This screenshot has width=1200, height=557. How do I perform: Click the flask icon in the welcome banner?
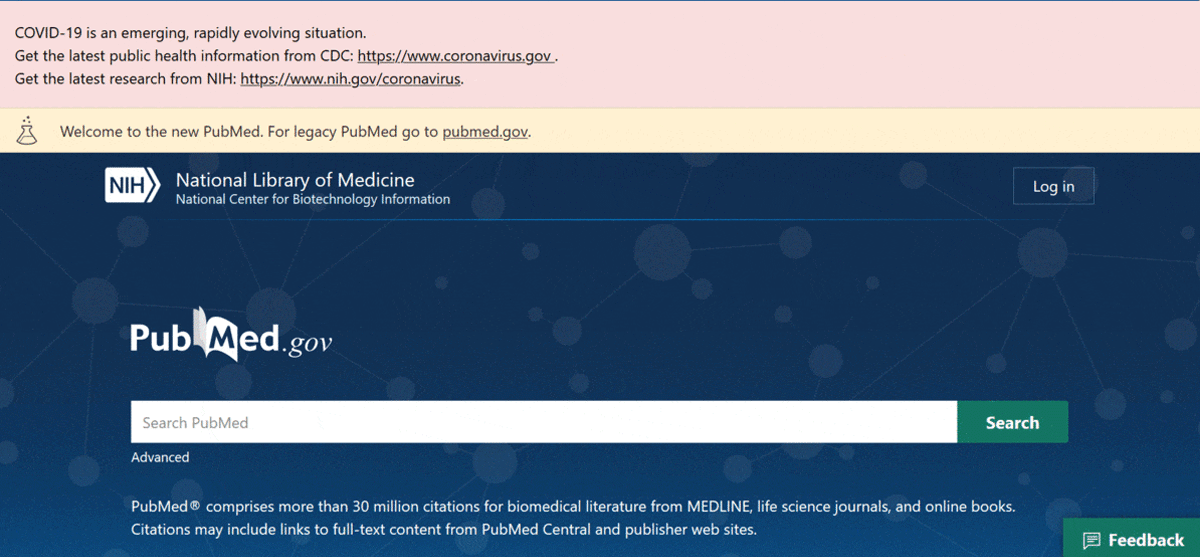click(27, 130)
